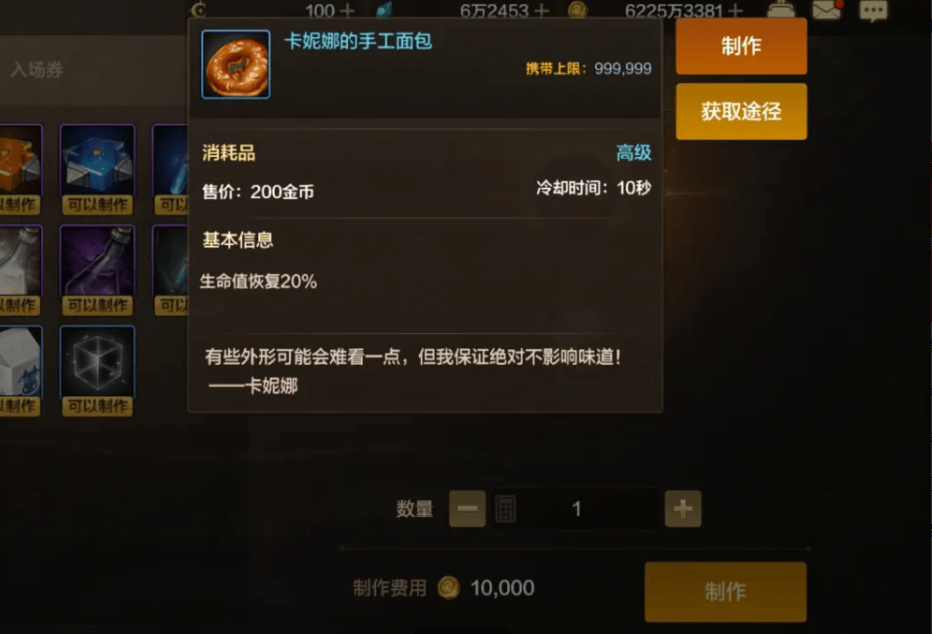Open the quantity calculator keypad icon
932x634 pixels.
point(505,509)
